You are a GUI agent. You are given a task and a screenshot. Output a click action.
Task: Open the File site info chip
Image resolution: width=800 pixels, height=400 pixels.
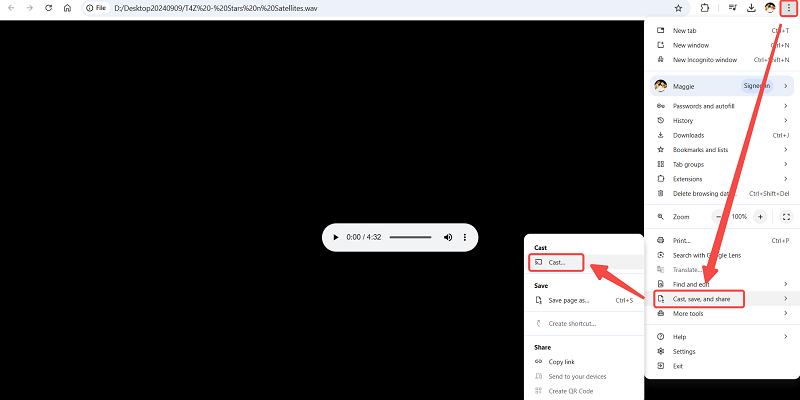[x=96, y=8]
